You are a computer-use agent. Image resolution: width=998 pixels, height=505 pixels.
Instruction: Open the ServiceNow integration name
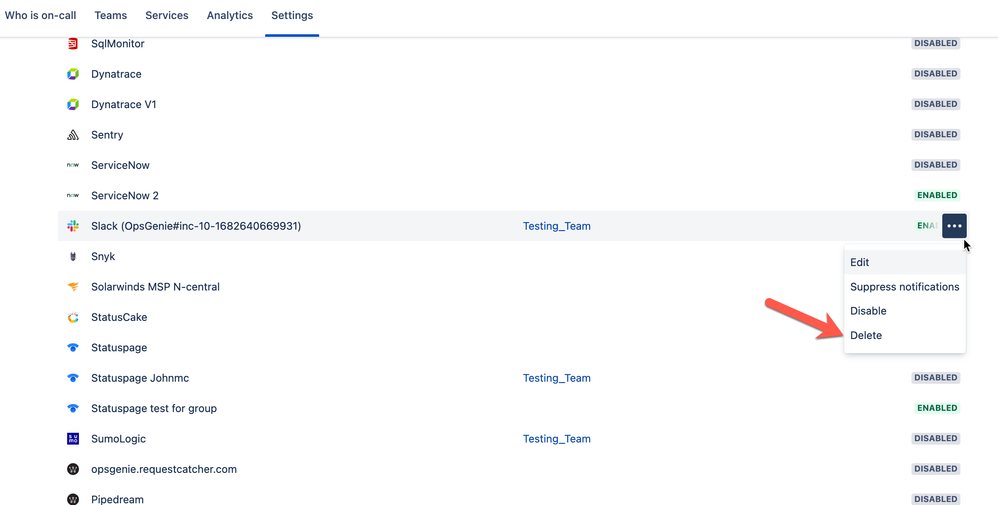coord(120,165)
